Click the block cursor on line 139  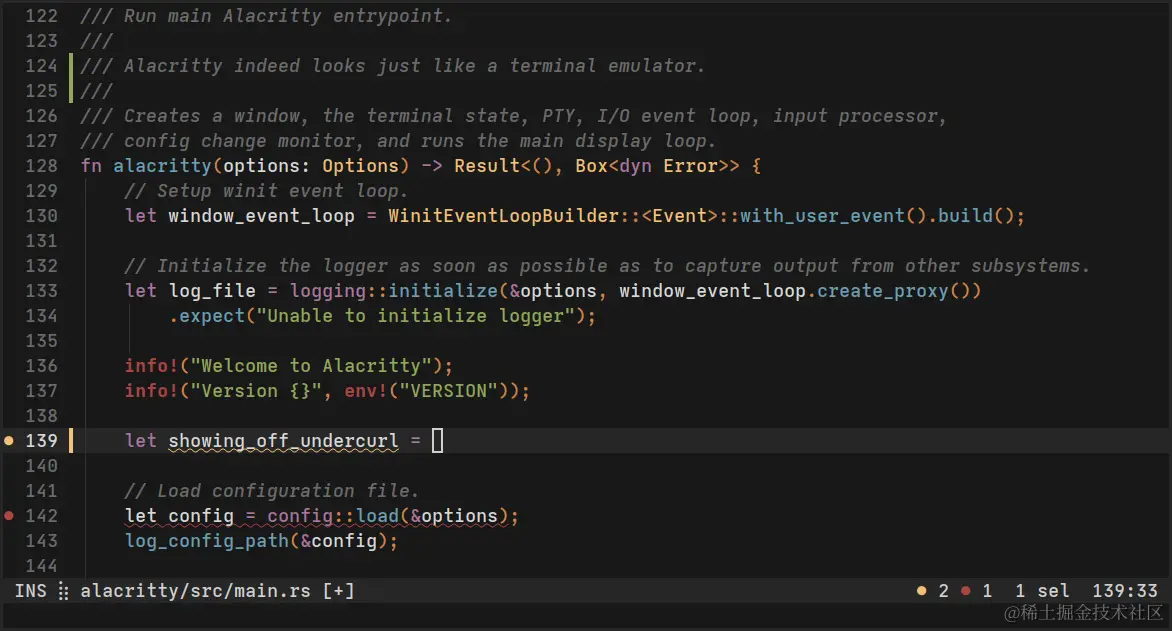click(437, 440)
